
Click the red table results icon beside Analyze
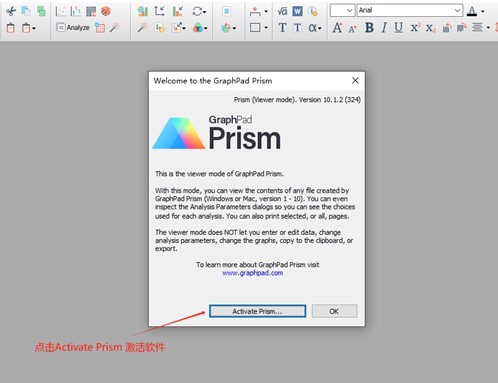tap(100, 28)
